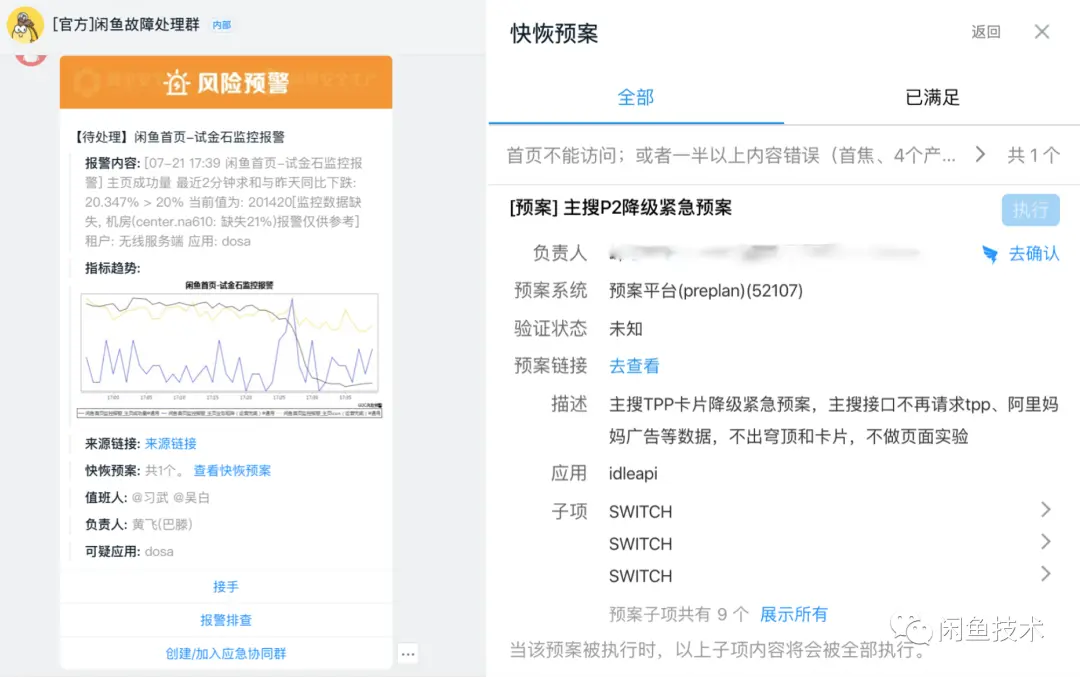
Task: Expand the 首页不能访问 scenario row chevron
Action: [980, 155]
